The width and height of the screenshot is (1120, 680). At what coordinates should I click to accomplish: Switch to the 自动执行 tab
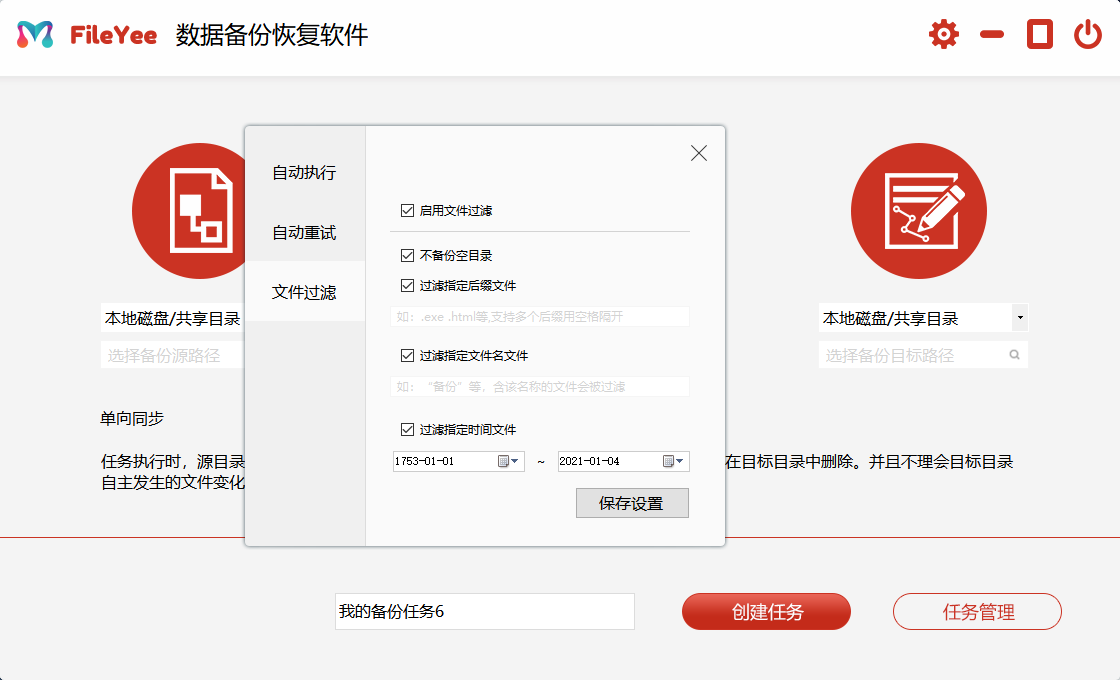click(305, 172)
